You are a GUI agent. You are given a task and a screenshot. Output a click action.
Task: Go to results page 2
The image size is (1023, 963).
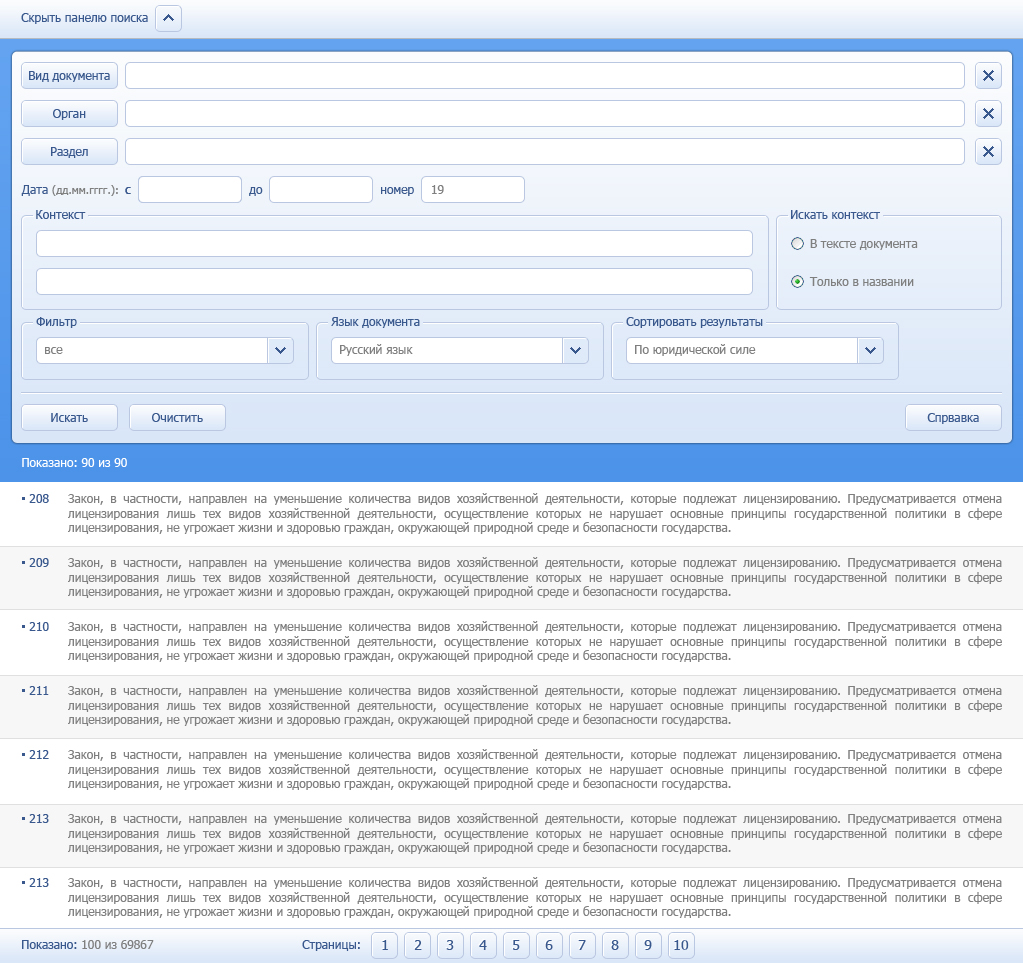418,945
